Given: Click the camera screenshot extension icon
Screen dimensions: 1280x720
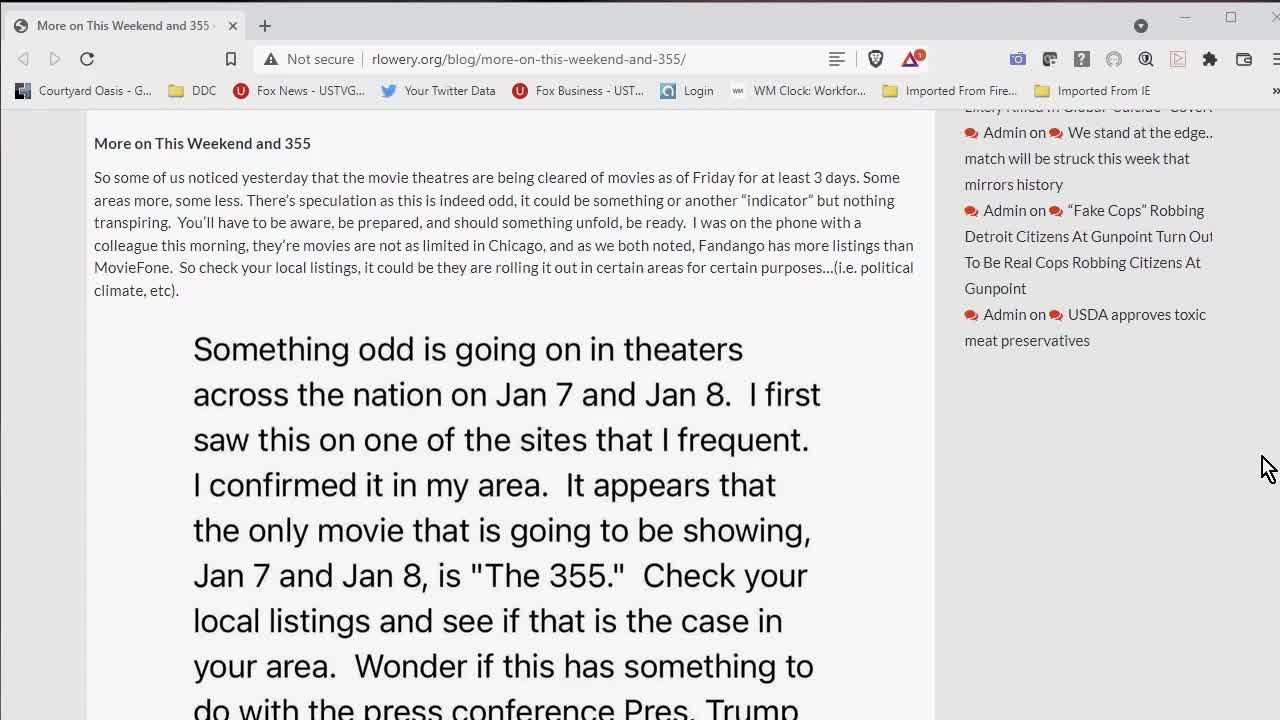Looking at the screenshot, I should tap(1018, 59).
